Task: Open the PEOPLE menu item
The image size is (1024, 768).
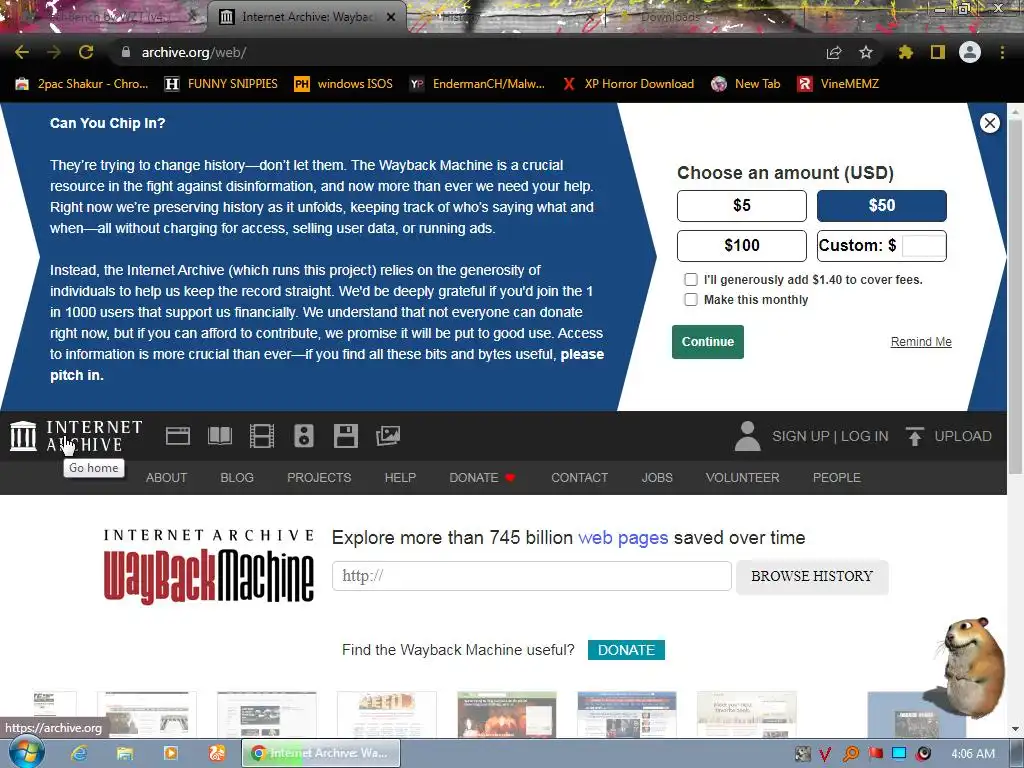Action: coord(837,477)
